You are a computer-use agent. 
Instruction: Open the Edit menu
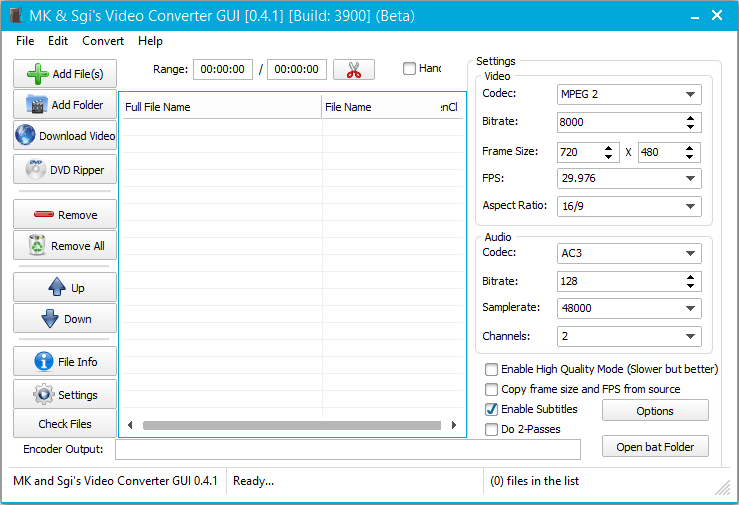tap(58, 41)
